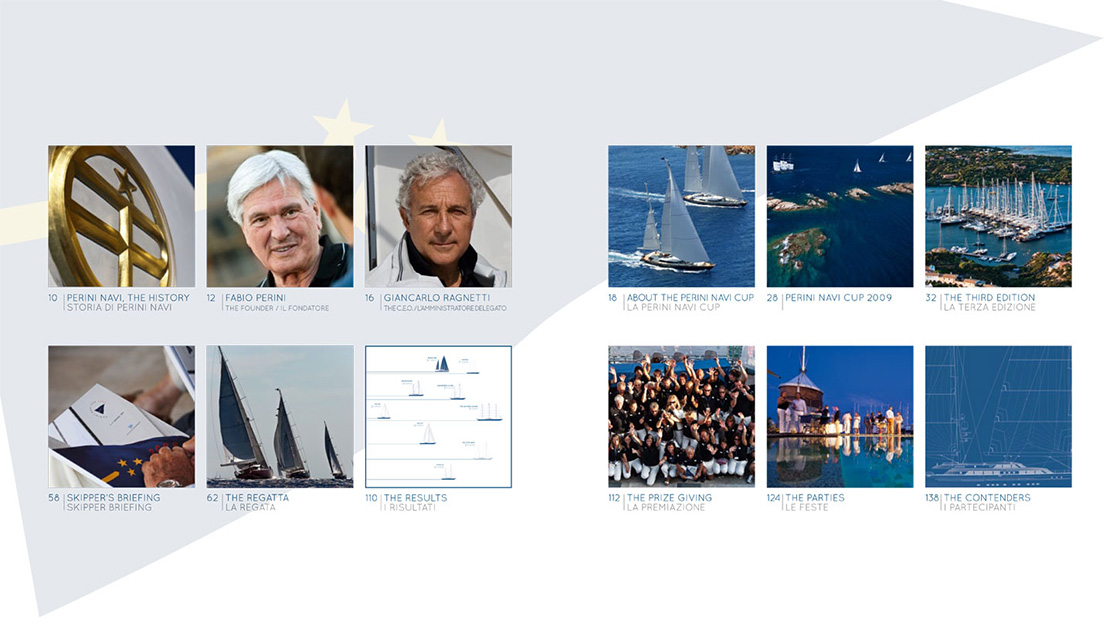Screen dimensions: 1120x618
Task: Open the Perini Navi Cup 2009 aerial photo
Action: pos(840,216)
